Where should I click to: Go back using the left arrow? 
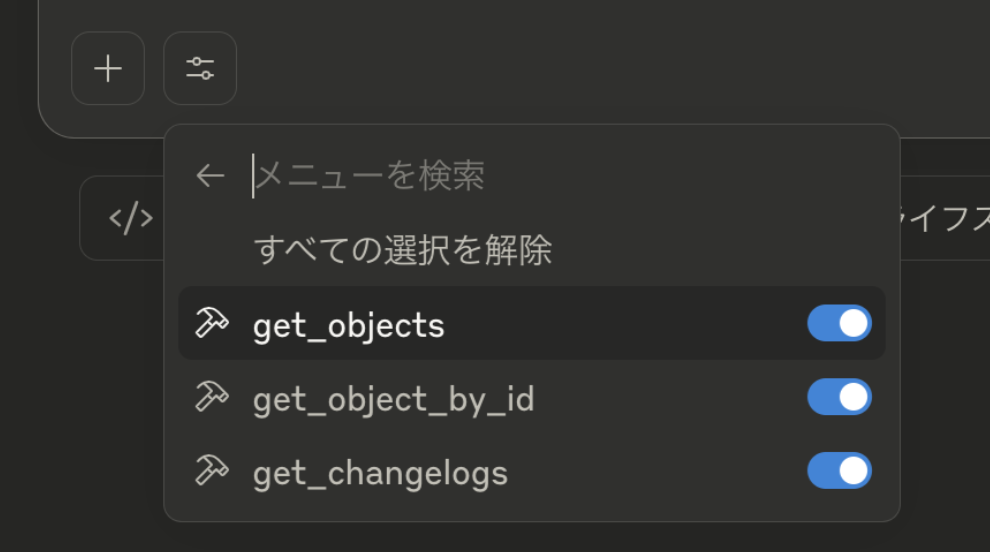[x=210, y=176]
